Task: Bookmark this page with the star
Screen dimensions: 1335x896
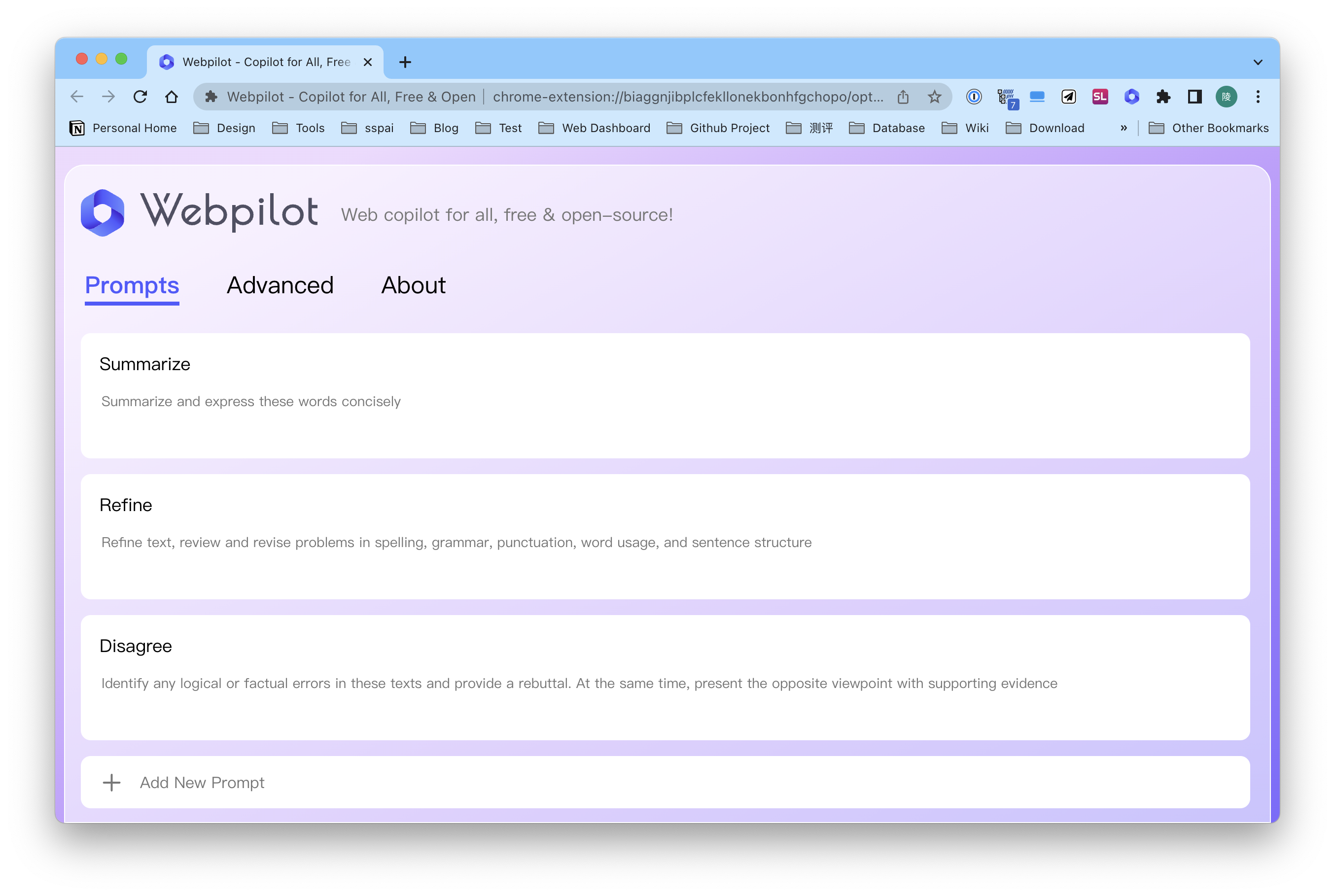Action: pyautogui.click(x=934, y=97)
